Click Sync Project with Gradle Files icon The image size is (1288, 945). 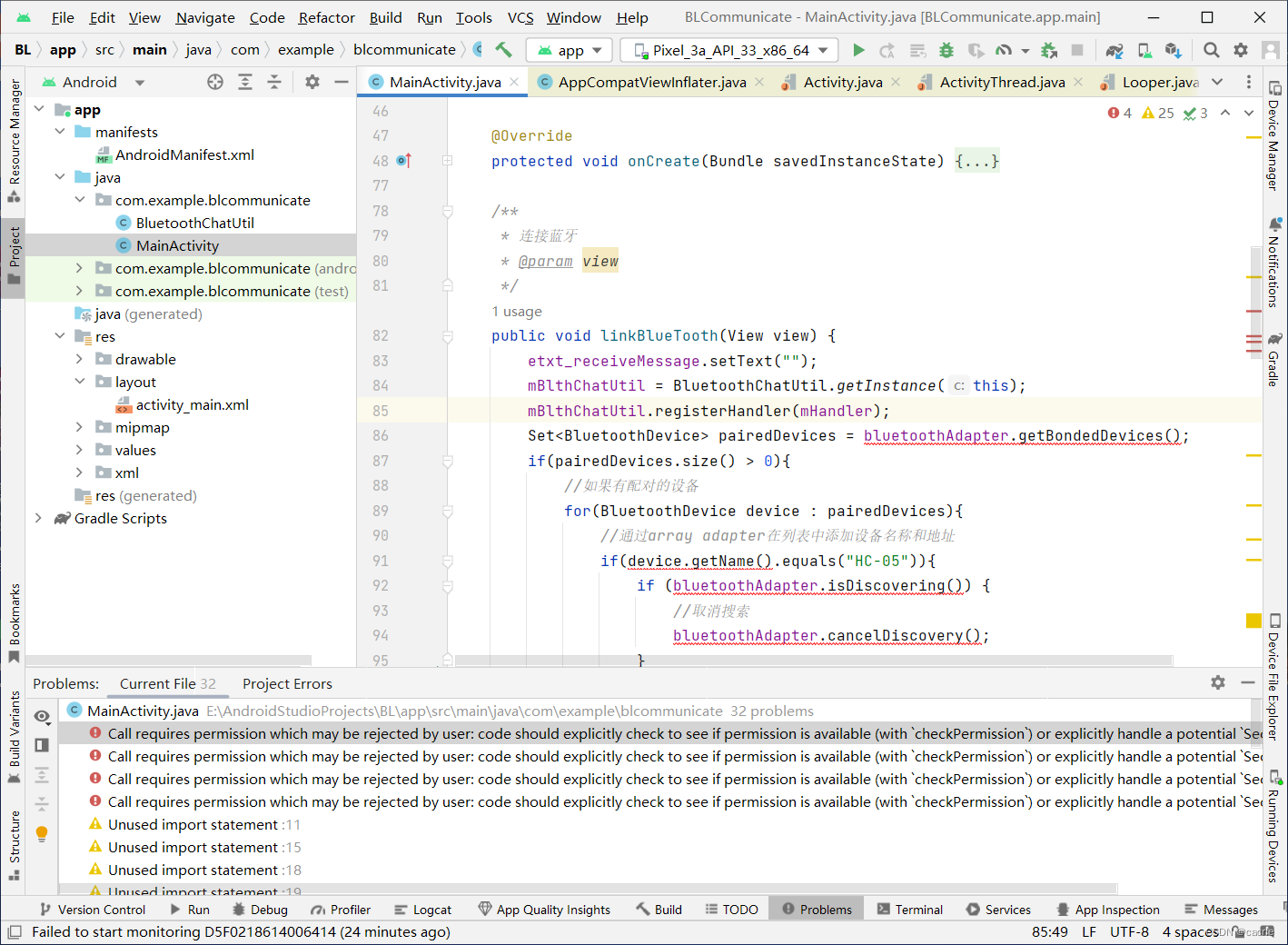pyautogui.click(x=1115, y=50)
